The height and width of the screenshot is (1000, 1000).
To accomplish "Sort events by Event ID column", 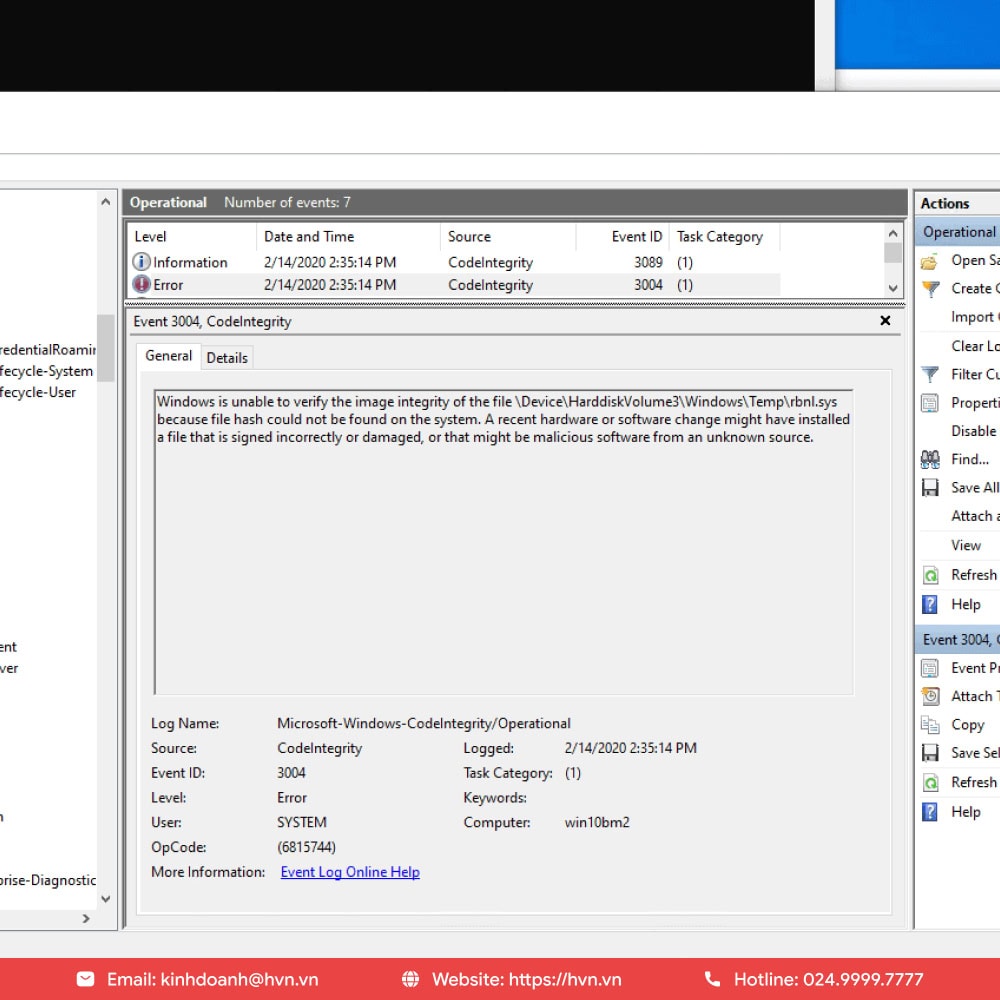I will pos(622,237).
